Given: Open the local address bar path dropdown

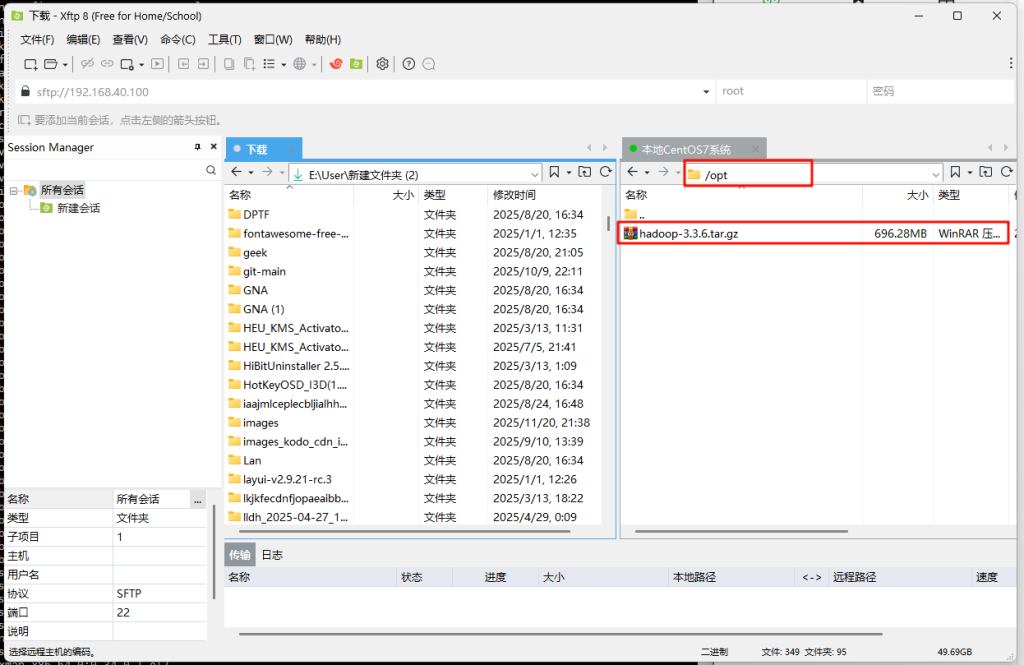Looking at the screenshot, I should [534, 171].
